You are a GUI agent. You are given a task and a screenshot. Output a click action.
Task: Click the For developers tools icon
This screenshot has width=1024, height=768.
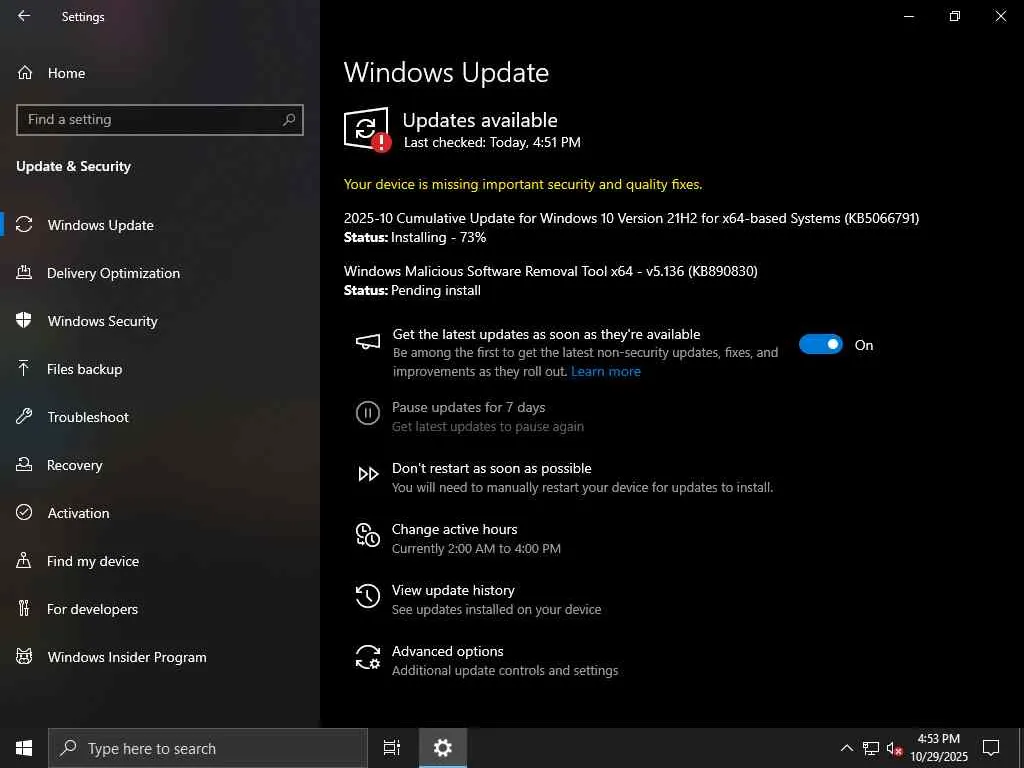24,608
